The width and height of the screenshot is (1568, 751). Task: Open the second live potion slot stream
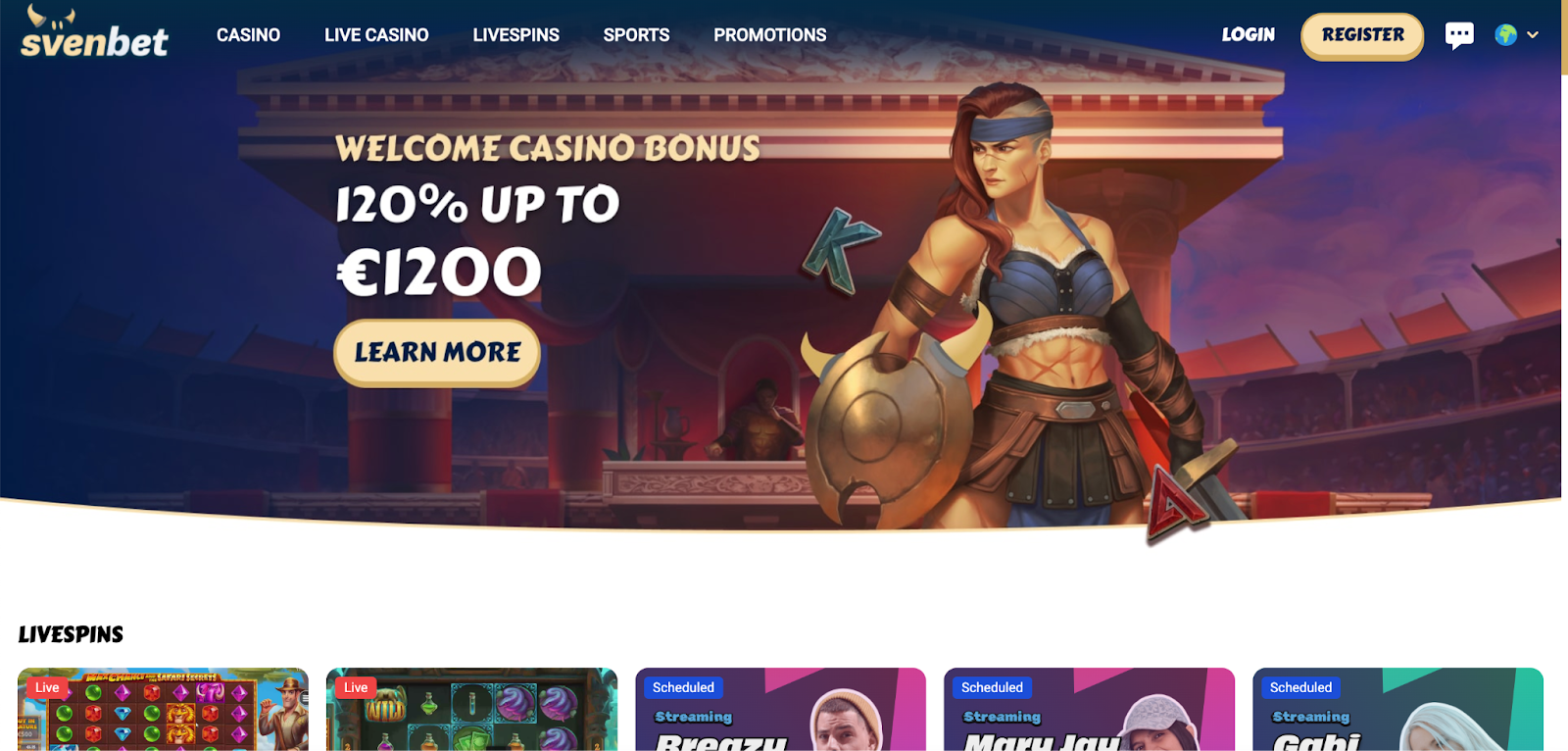[471, 710]
